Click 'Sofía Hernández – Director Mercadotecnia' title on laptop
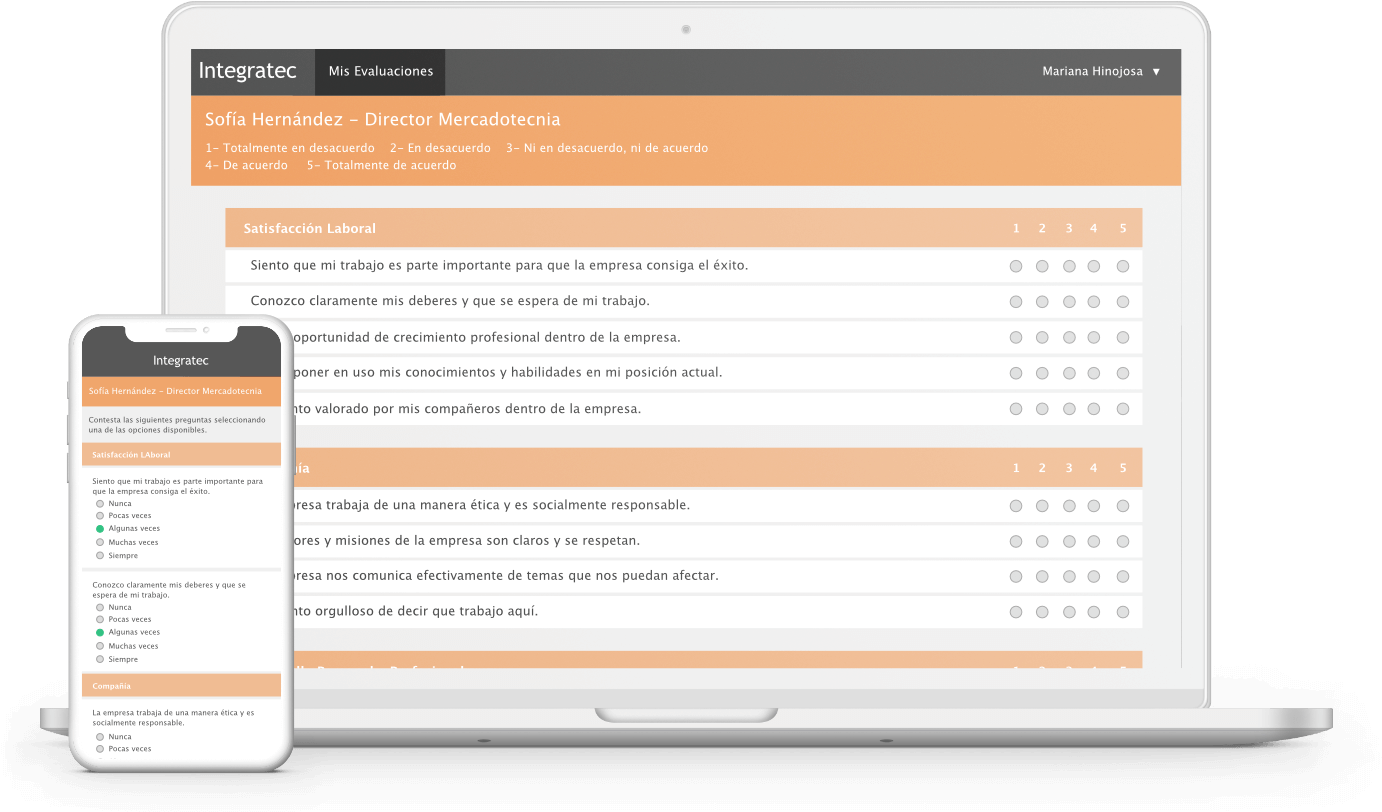 (382, 120)
